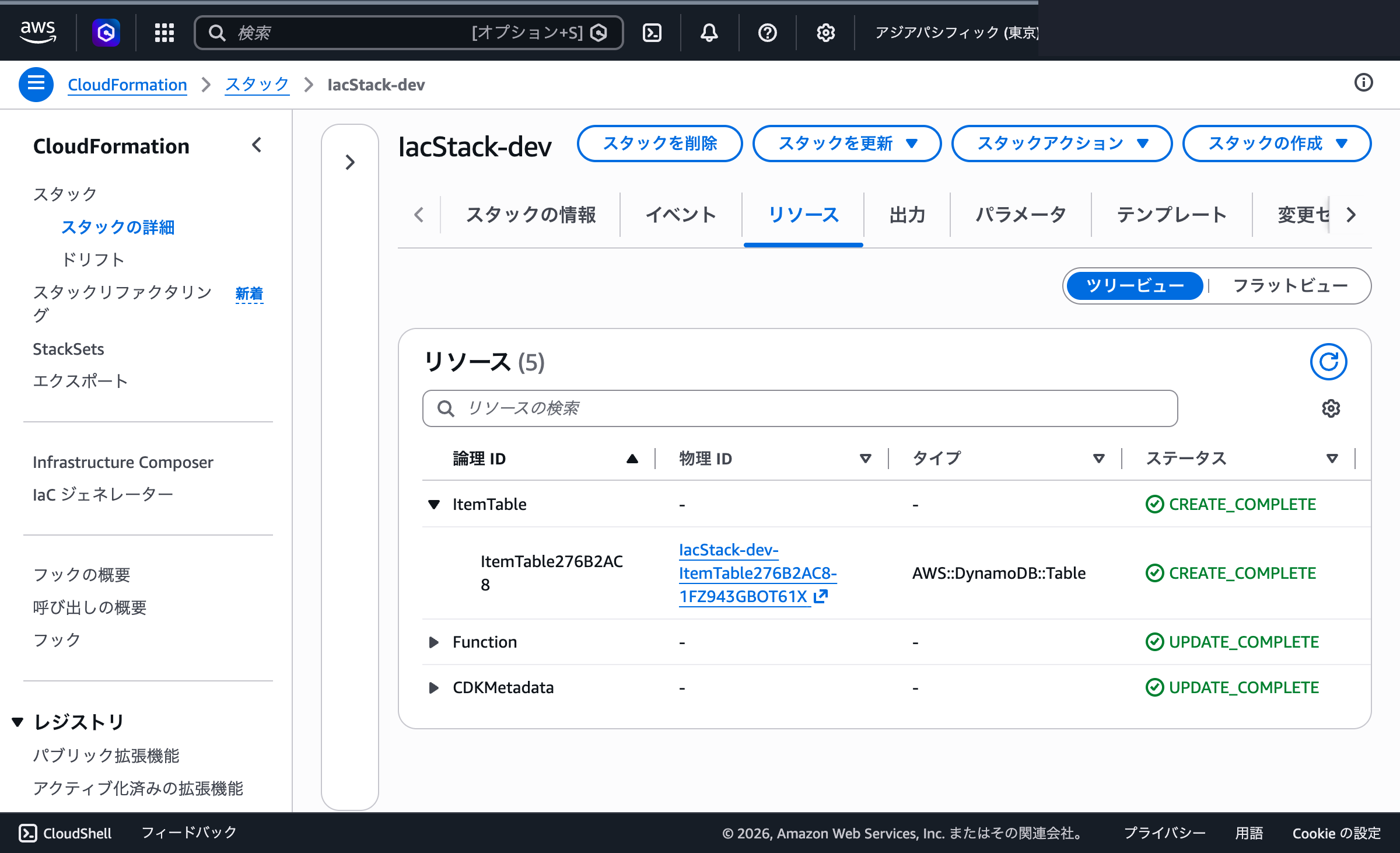
Task: Open the help question mark menu
Action: click(768, 33)
